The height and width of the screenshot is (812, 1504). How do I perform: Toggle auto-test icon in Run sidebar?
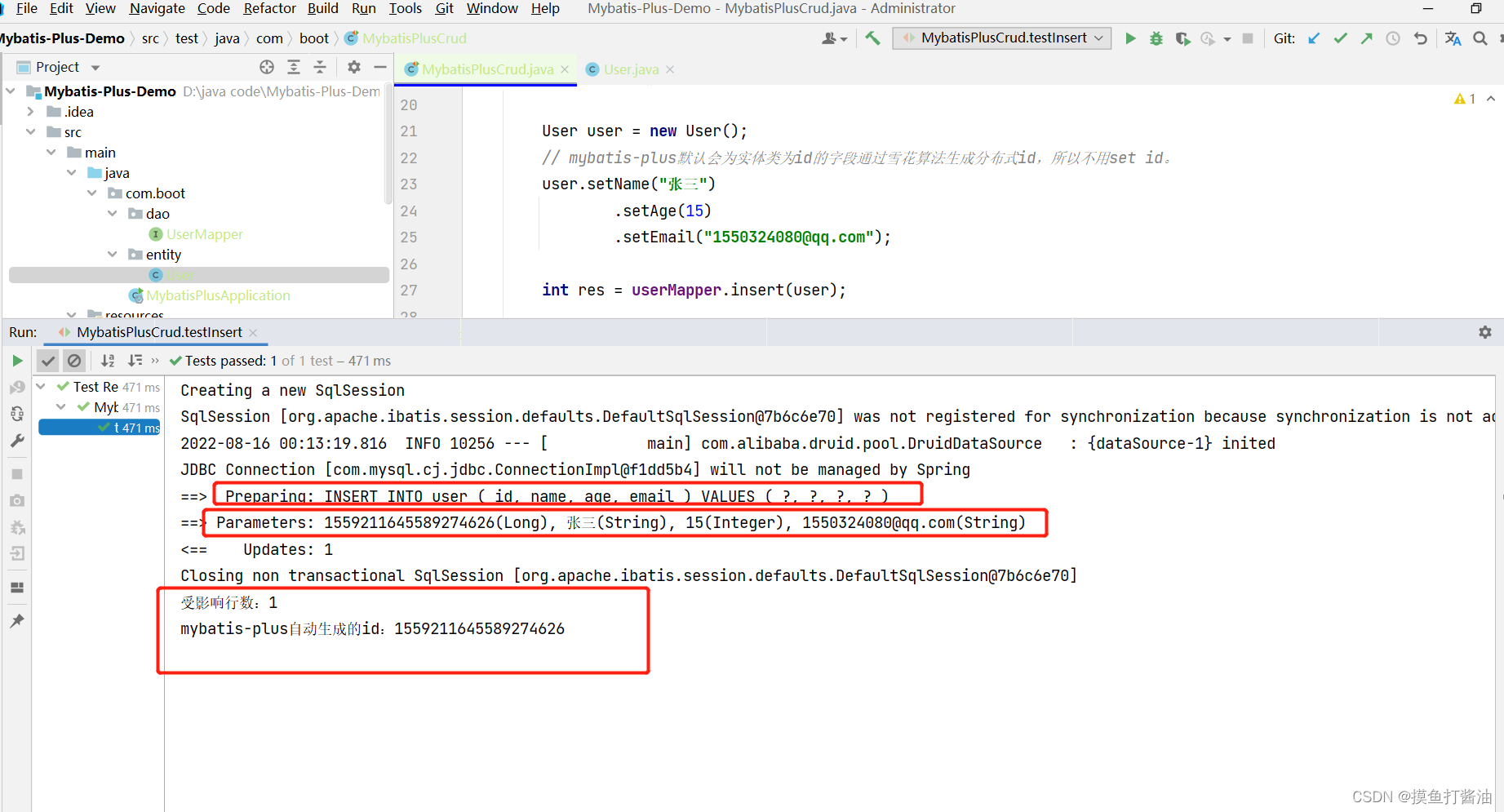click(x=17, y=414)
